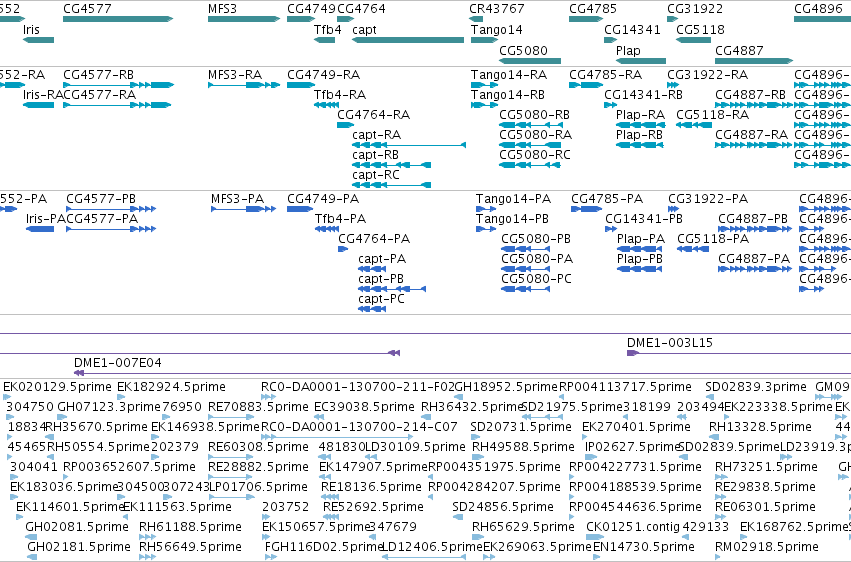Click the LD12406.5prime EST label

point(432,547)
